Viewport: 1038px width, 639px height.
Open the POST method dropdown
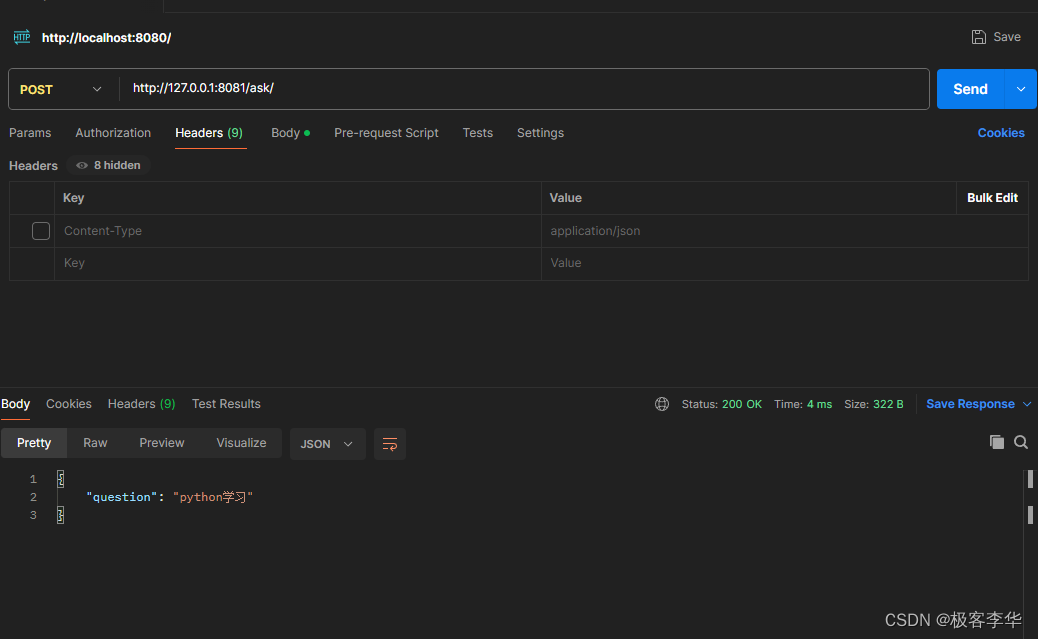[62, 88]
